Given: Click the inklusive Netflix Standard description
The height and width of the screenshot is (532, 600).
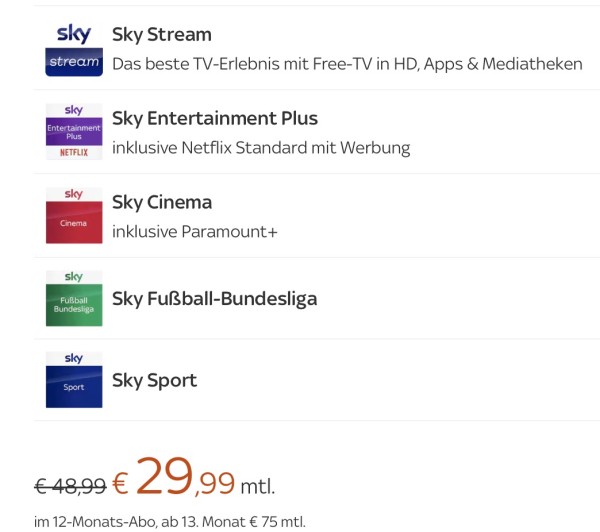Looking at the screenshot, I should 261,148.
